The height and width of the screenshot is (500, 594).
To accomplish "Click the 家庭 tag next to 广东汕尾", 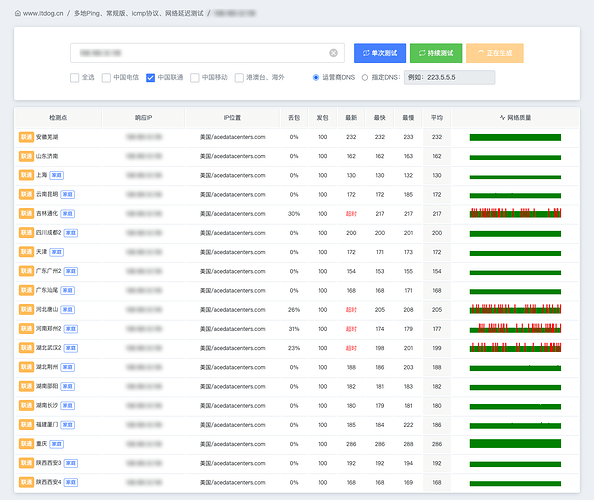I will click(x=67, y=291).
